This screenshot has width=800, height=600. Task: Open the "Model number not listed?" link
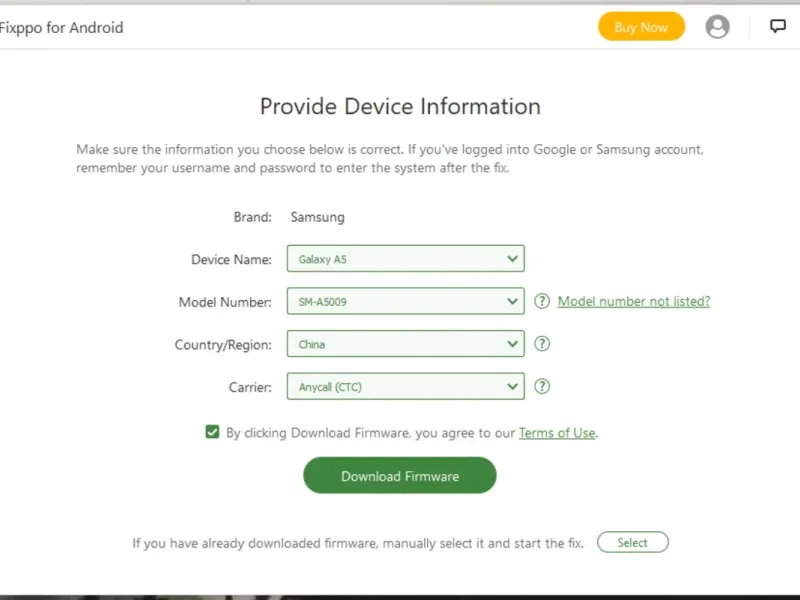pyautogui.click(x=634, y=301)
